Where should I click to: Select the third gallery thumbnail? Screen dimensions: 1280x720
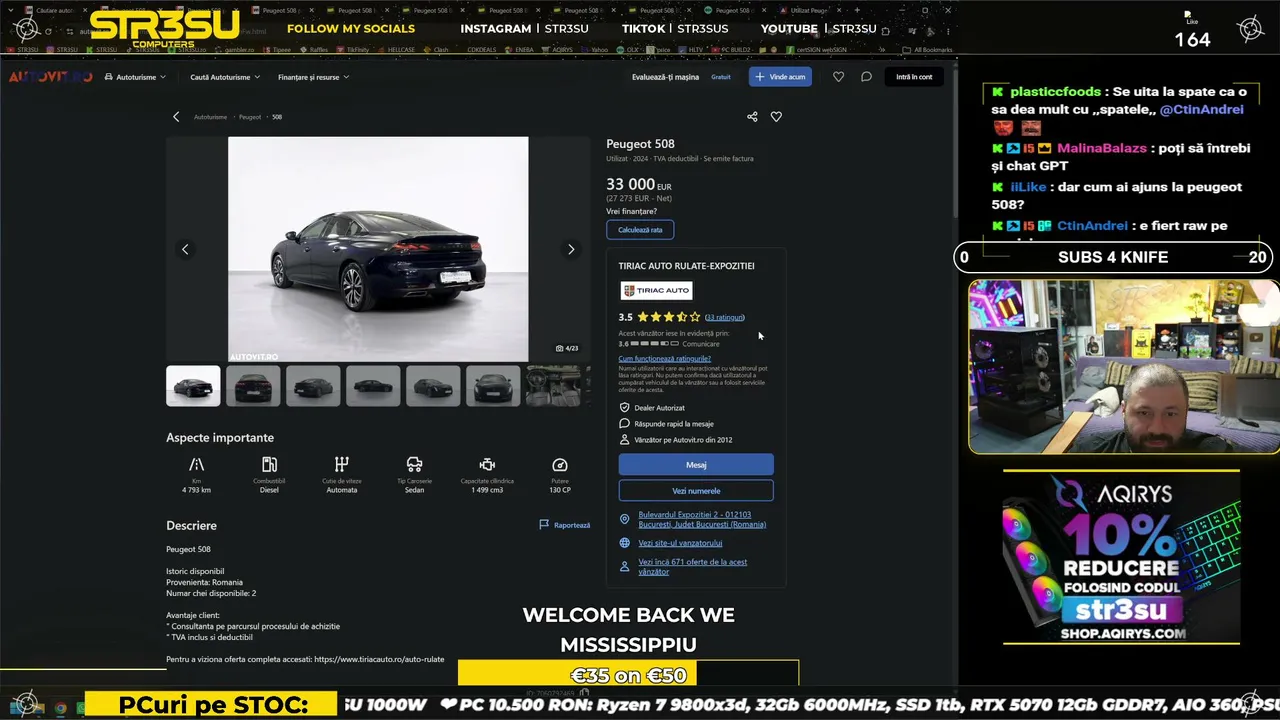313,386
